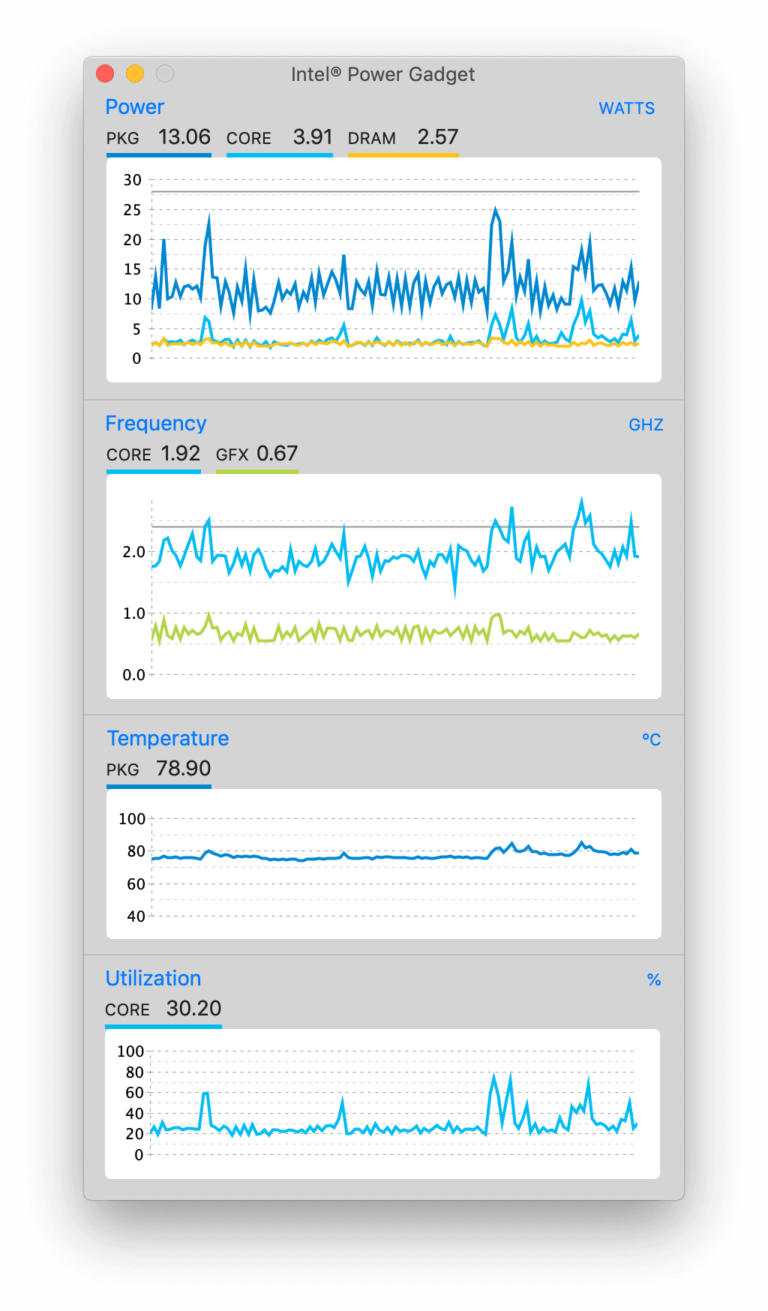This screenshot has width=768, height=1311.
Task: Click the Intel Power Gadget window title
Action: pos(383,74)
